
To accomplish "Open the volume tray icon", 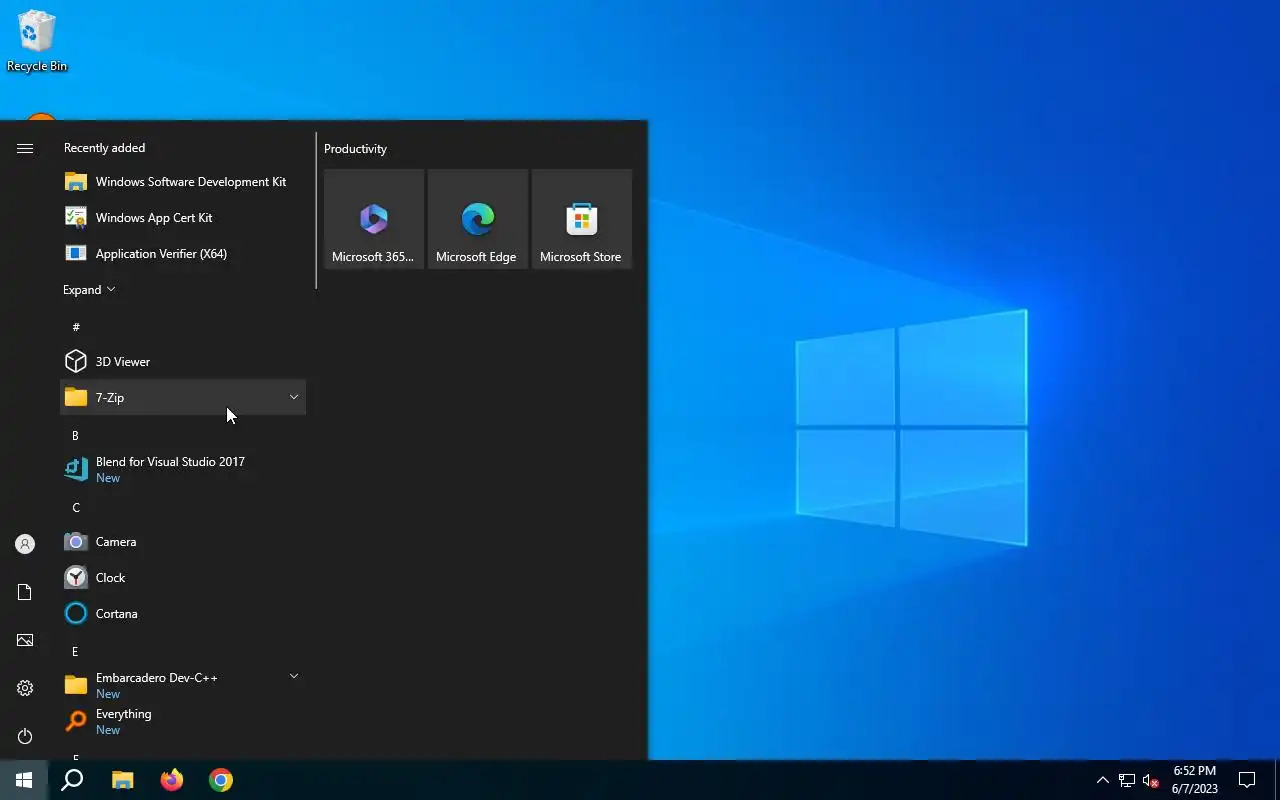I will tap(1150, 780).
